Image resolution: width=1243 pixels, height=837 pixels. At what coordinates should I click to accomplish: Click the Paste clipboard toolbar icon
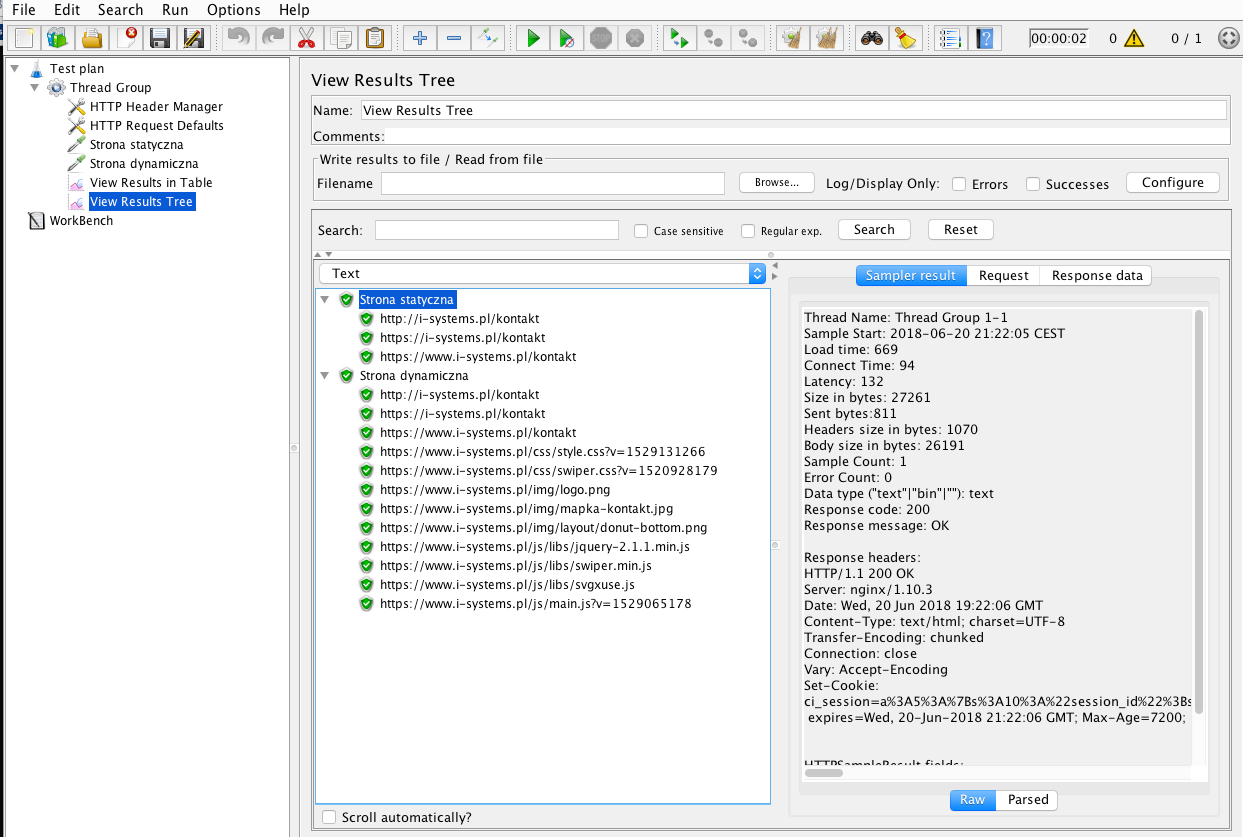374,39
